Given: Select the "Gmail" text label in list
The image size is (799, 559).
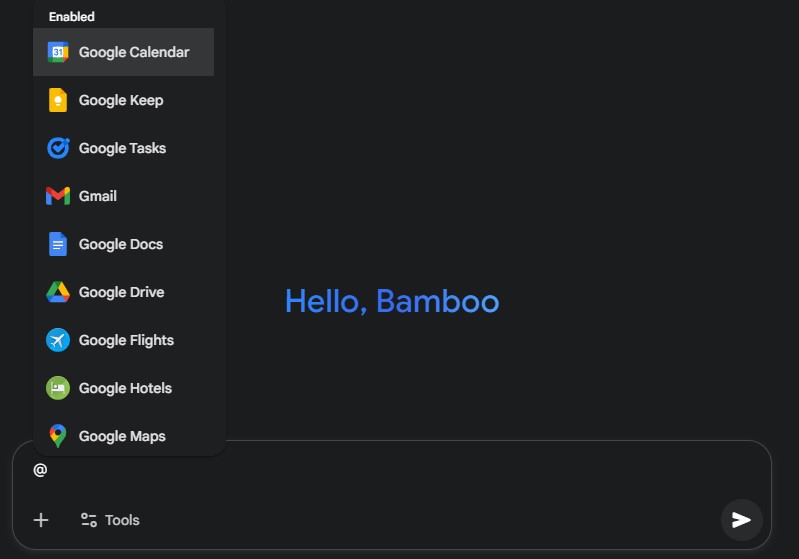Looking at the screenshot, I should click(x=98, y=196).
